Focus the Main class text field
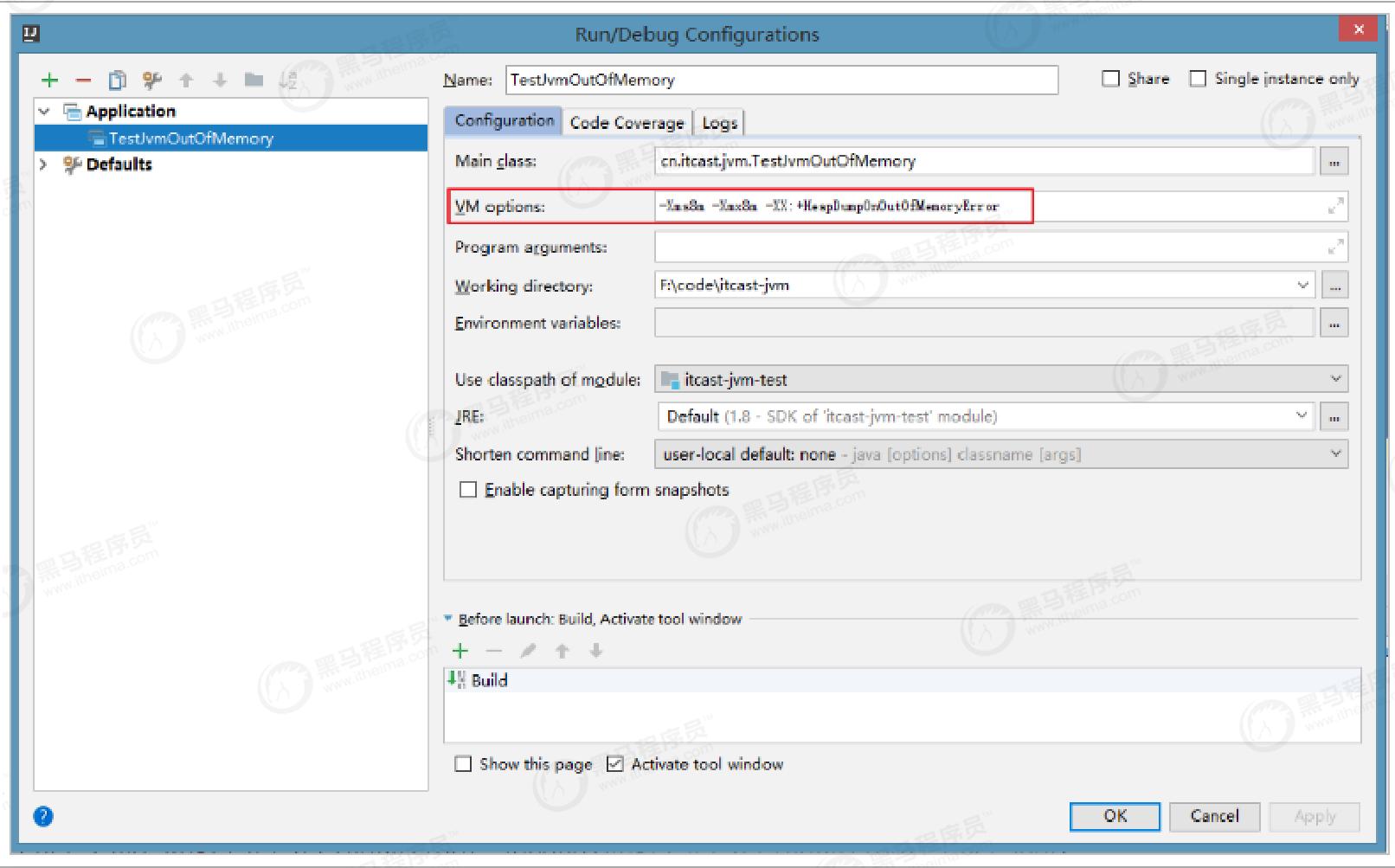 (985, 161)
